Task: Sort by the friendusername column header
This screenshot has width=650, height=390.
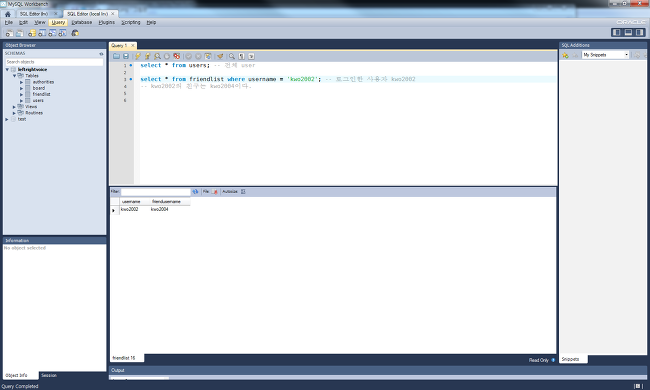Action: (166, 201)
